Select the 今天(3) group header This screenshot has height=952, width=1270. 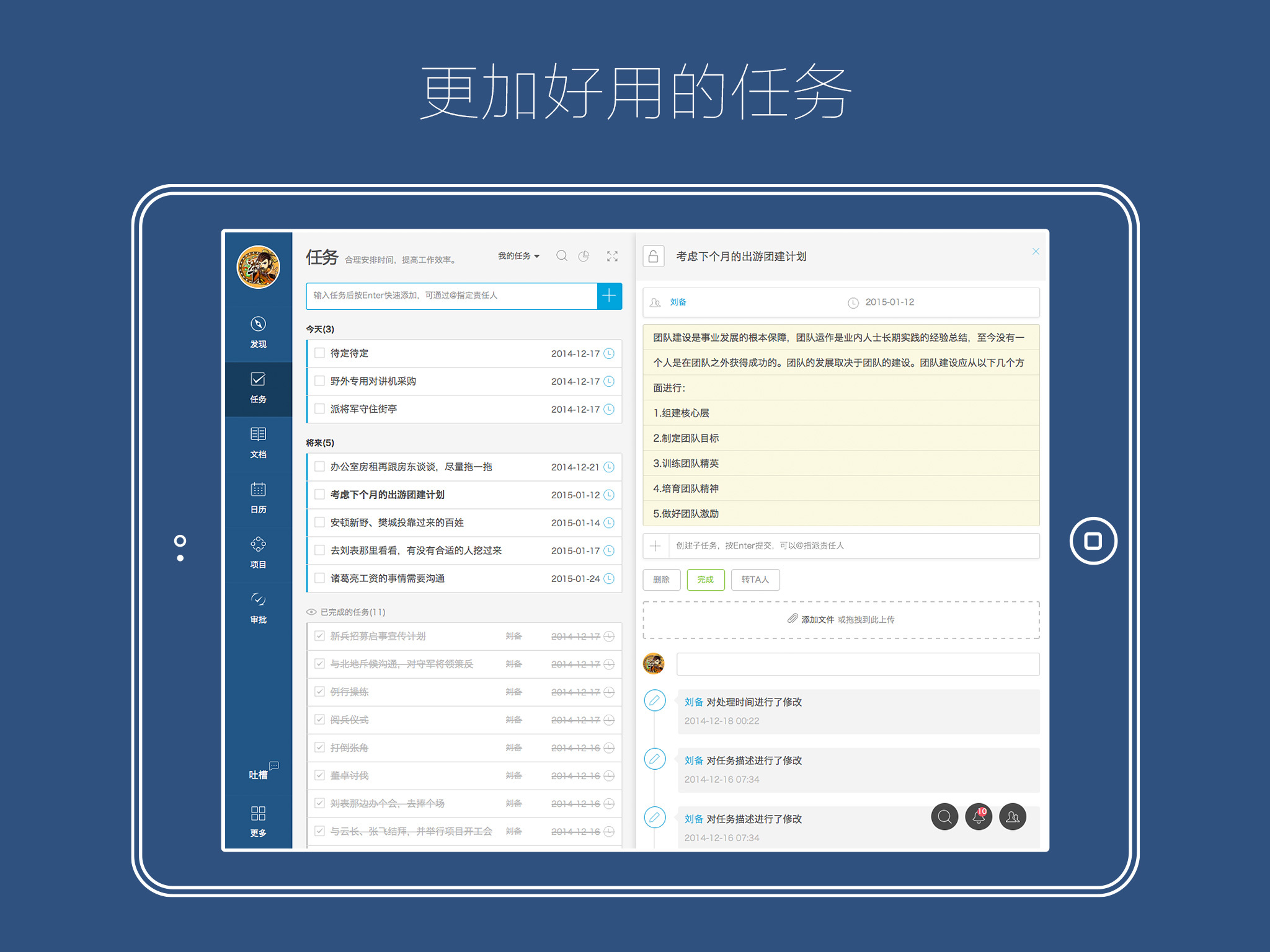[320, 329]
